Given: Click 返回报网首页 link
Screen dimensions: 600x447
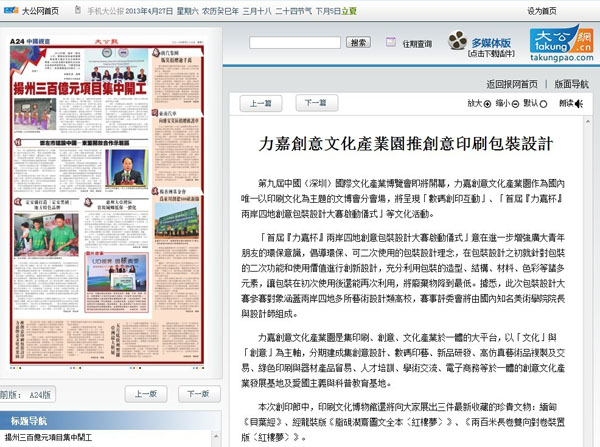Looking at the screenshot, I should tap(512, 84).
